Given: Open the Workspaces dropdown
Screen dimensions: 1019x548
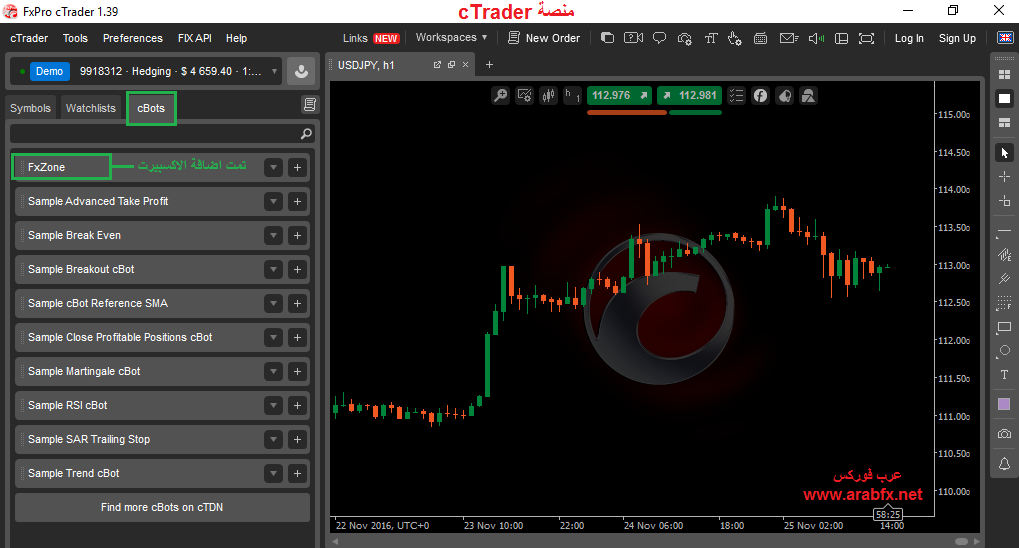Looking at the screenshot, I should [452, 38].
